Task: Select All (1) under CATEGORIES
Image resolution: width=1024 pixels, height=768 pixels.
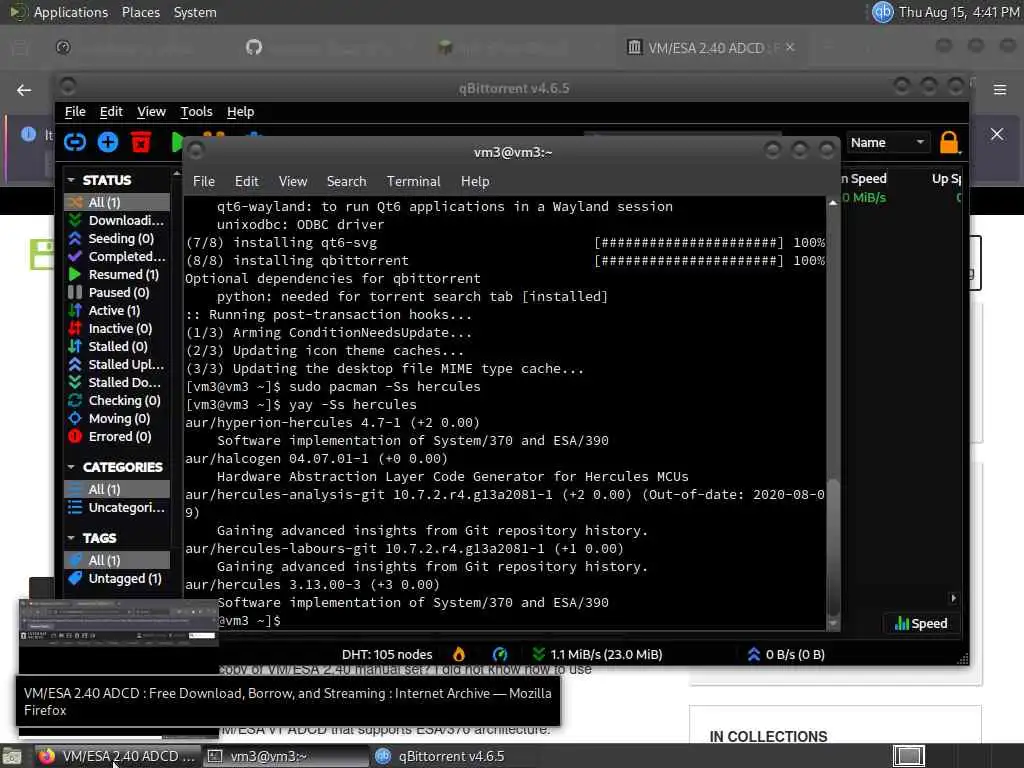Action: click(x=117, y=489)
